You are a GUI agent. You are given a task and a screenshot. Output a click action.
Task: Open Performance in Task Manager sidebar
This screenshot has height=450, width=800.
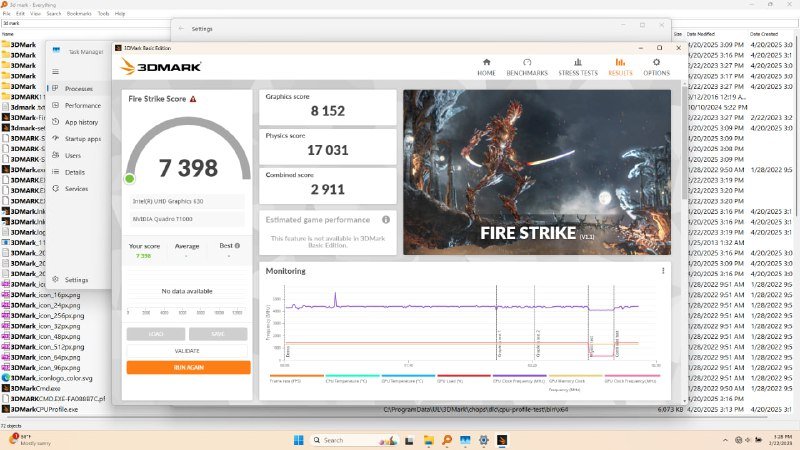[x=83, y=105]
